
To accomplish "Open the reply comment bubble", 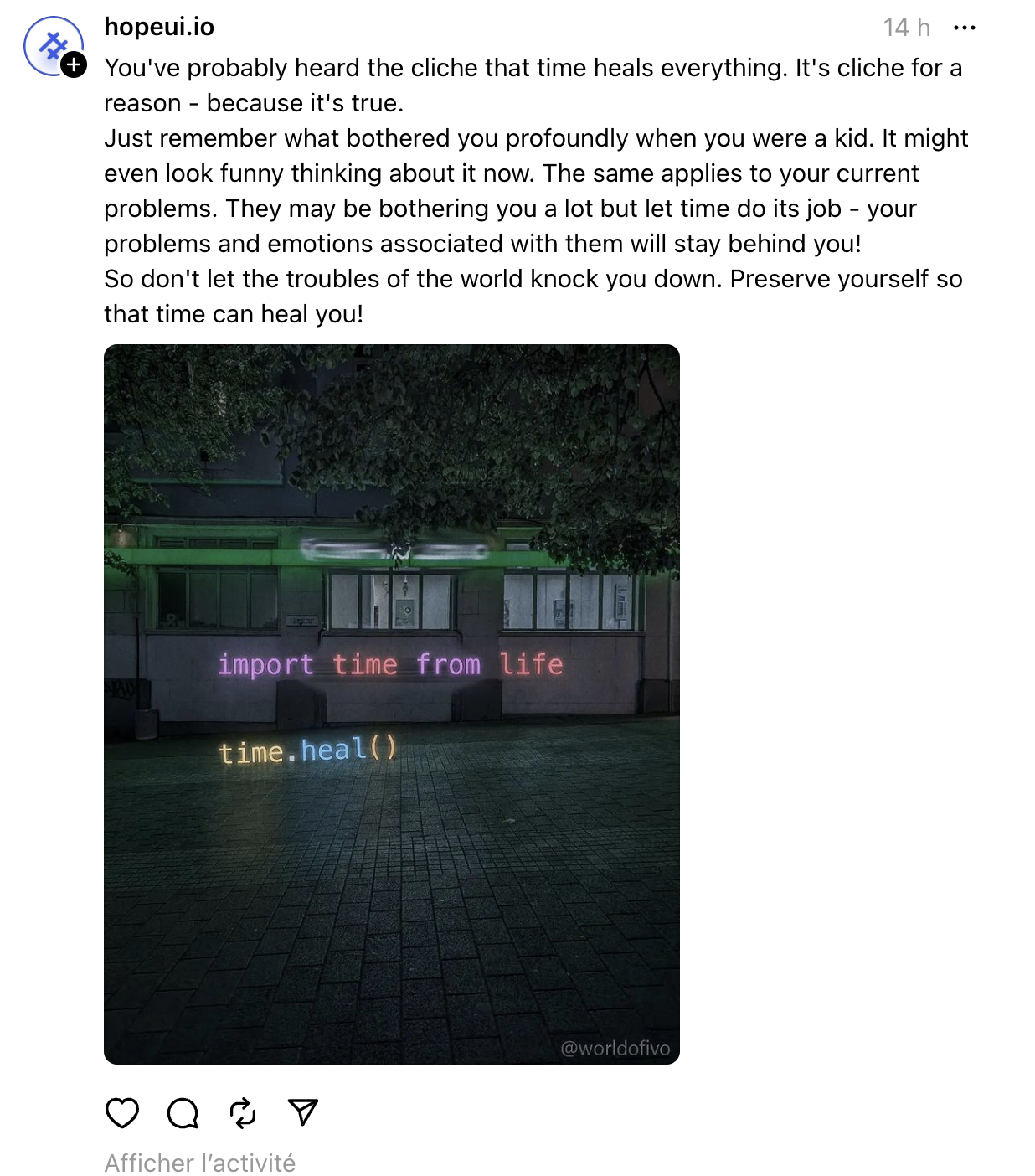I will (x=183, y=1113).
